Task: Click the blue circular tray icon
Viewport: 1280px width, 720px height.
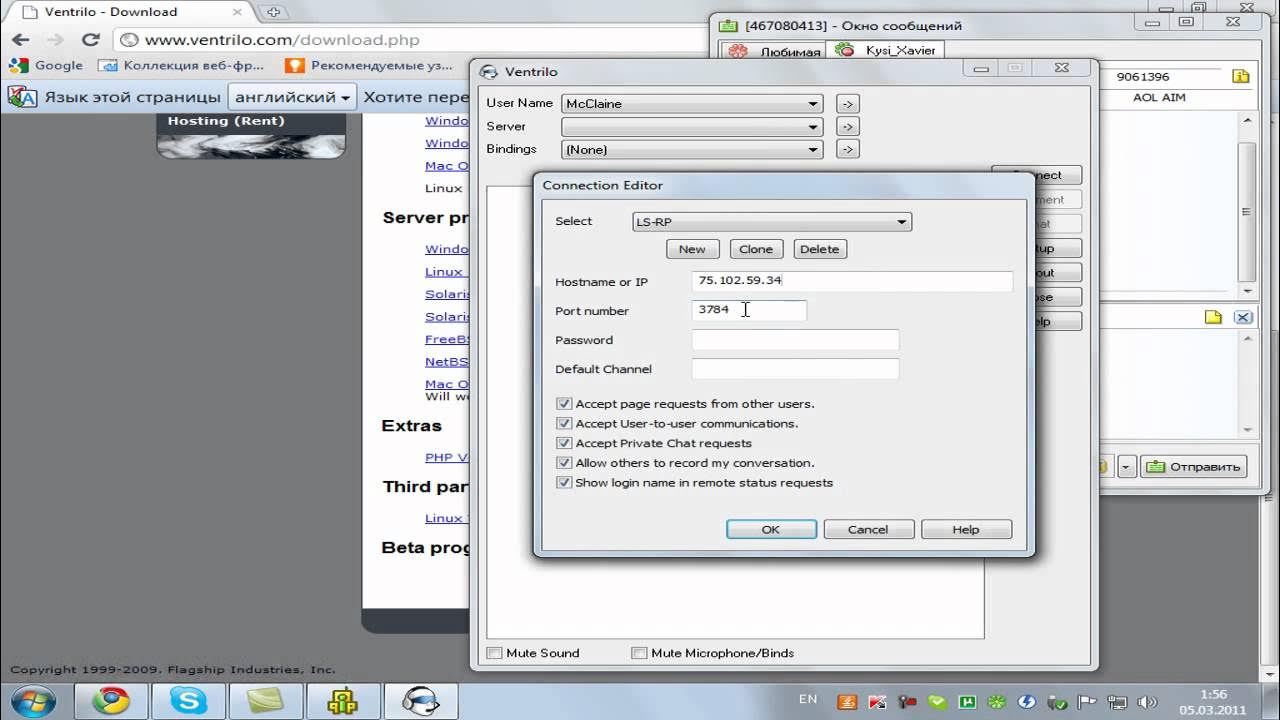Action: [1026, 702]
